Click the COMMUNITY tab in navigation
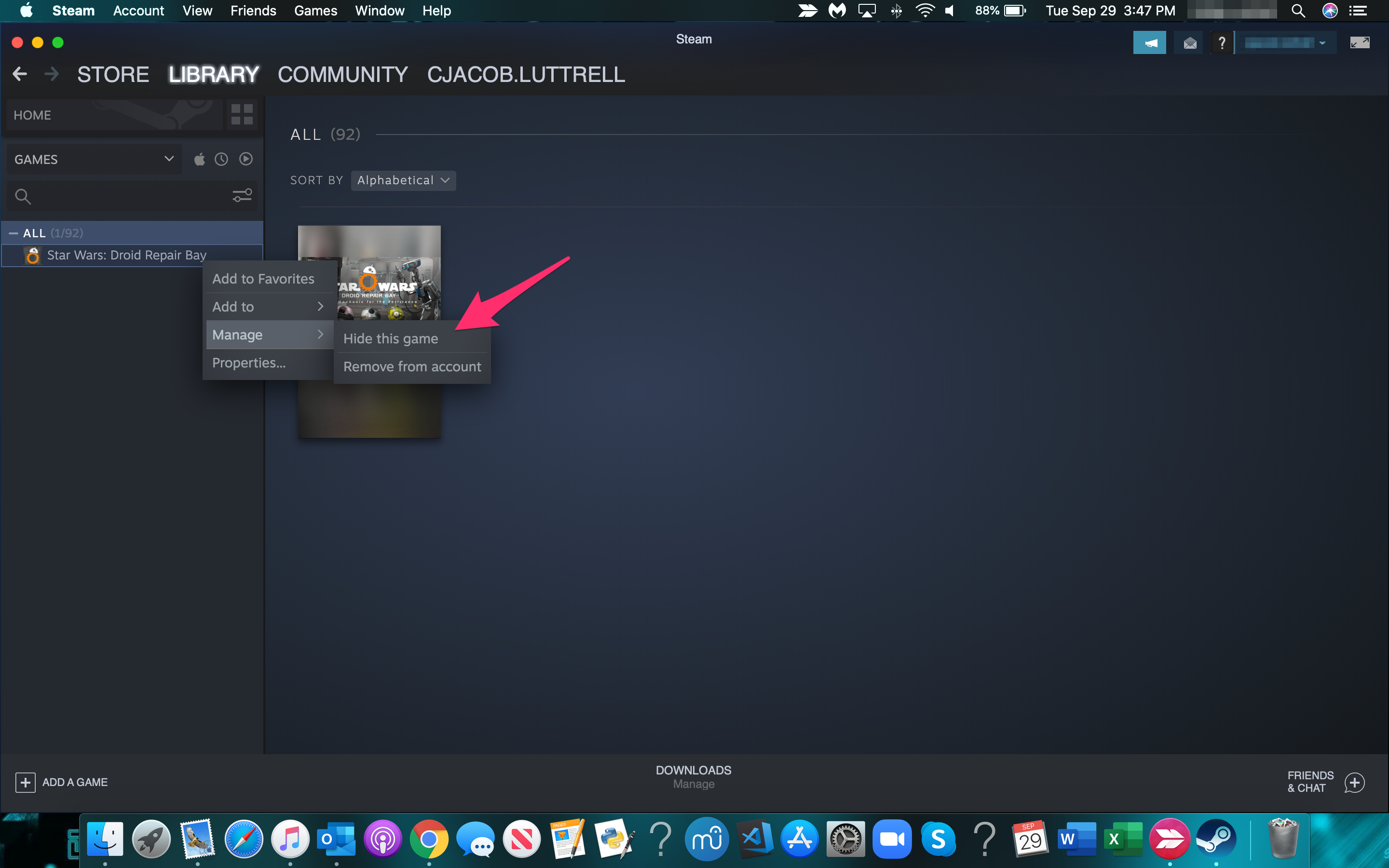 point(342,74)
